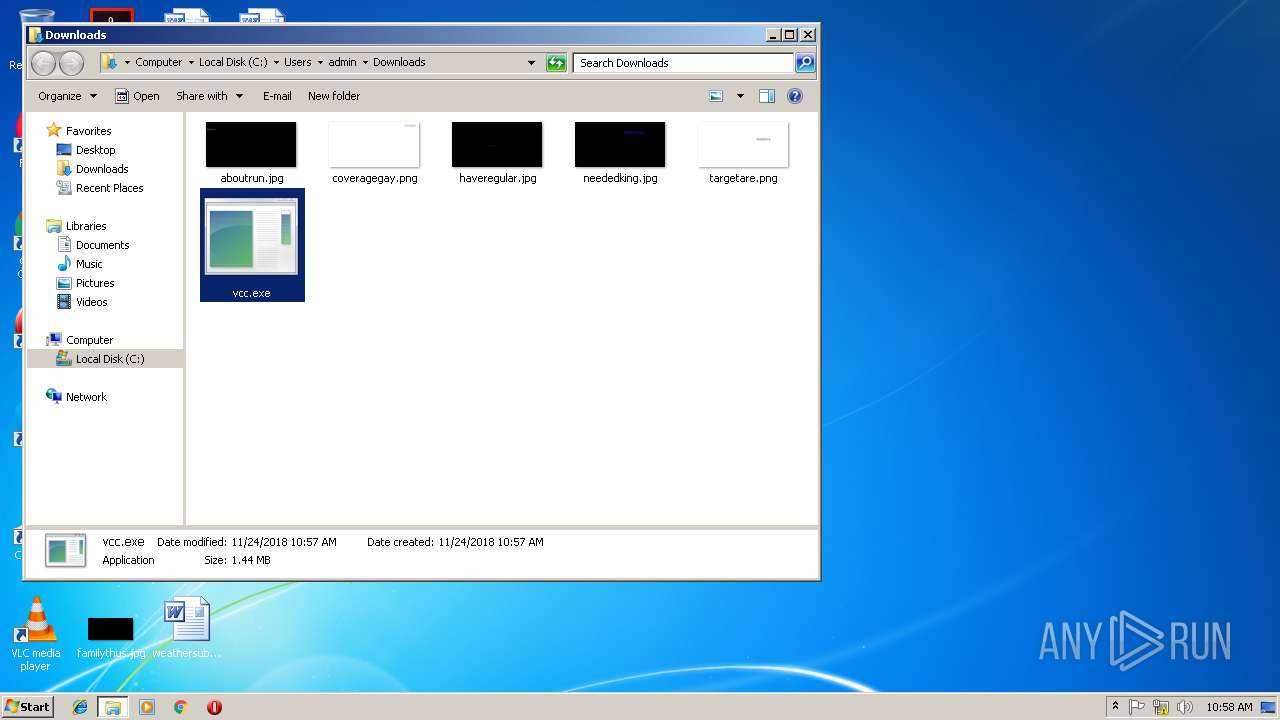The width and height of the screenshot is (1280, 720).
Task: Click the Date modified value in details pane
Action: (284, 542)
